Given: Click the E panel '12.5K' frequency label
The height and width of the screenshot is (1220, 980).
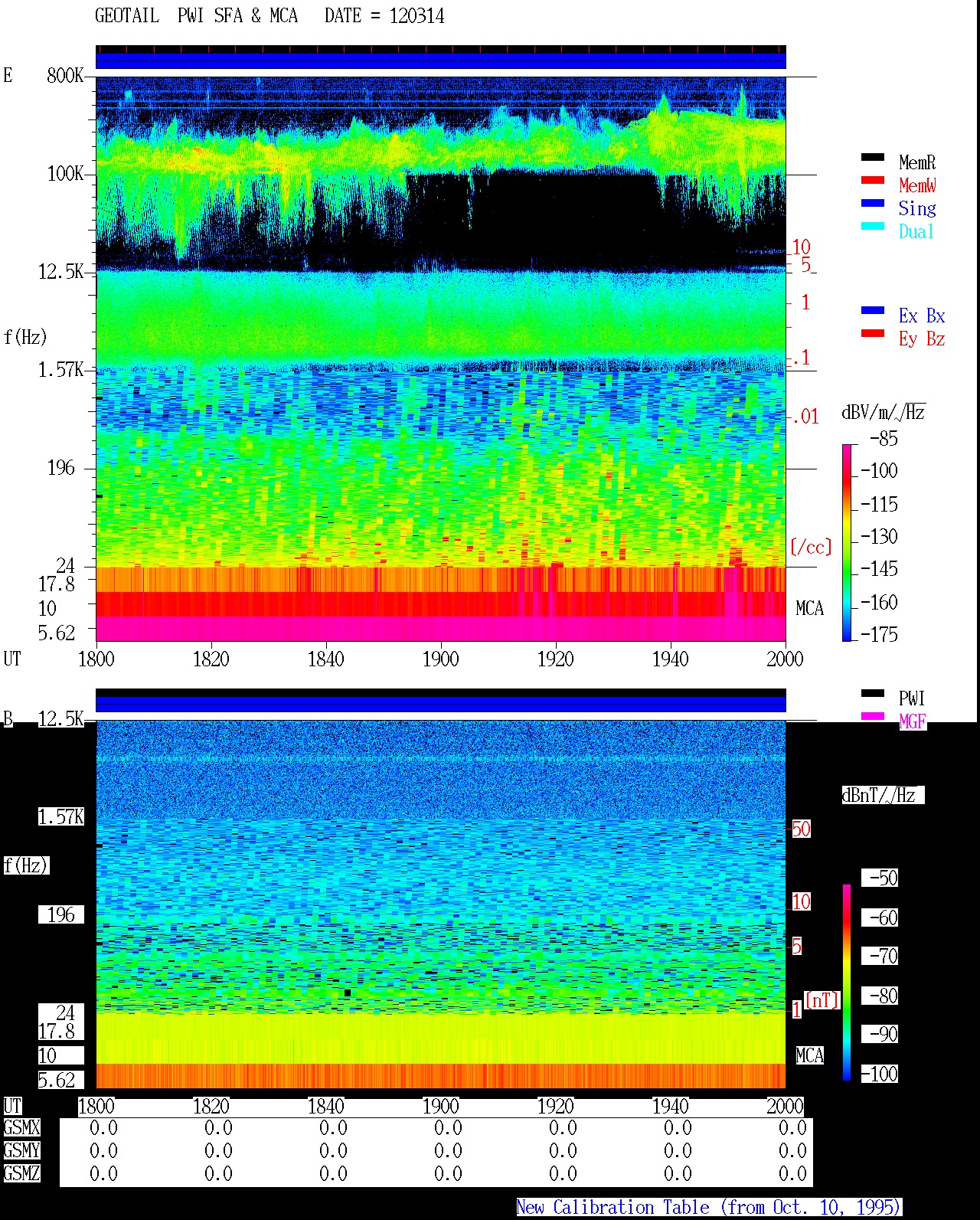Looking at the screenshot, I should pos(61,271).
